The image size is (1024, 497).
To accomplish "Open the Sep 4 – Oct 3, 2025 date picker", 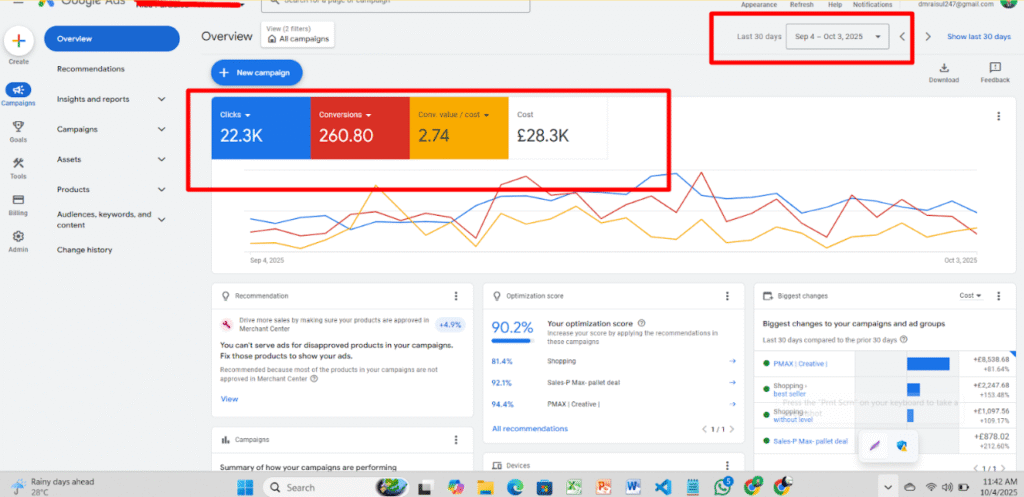I will pos(837,37).
